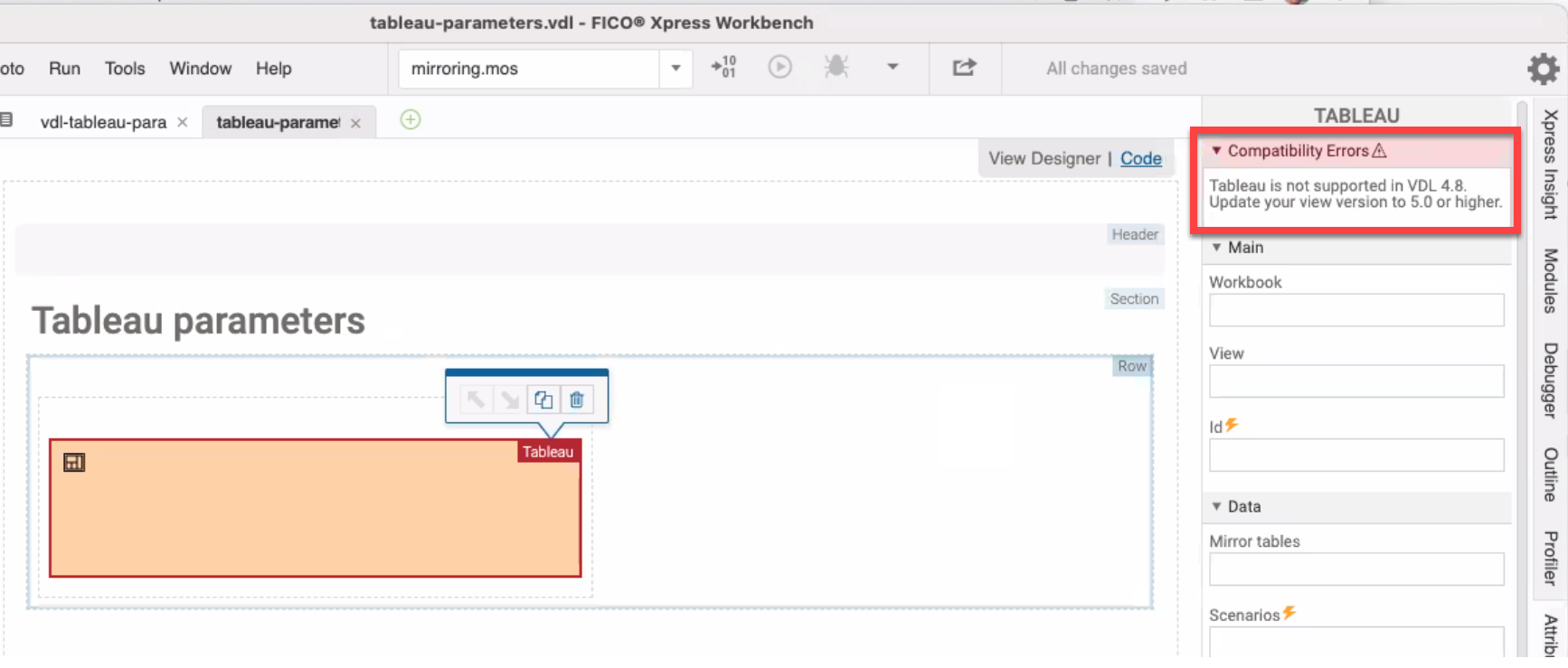The width and height of the screenshot is (1568, 668).
Task: Add a new tab with plus icon
Action: pos(411,120)
